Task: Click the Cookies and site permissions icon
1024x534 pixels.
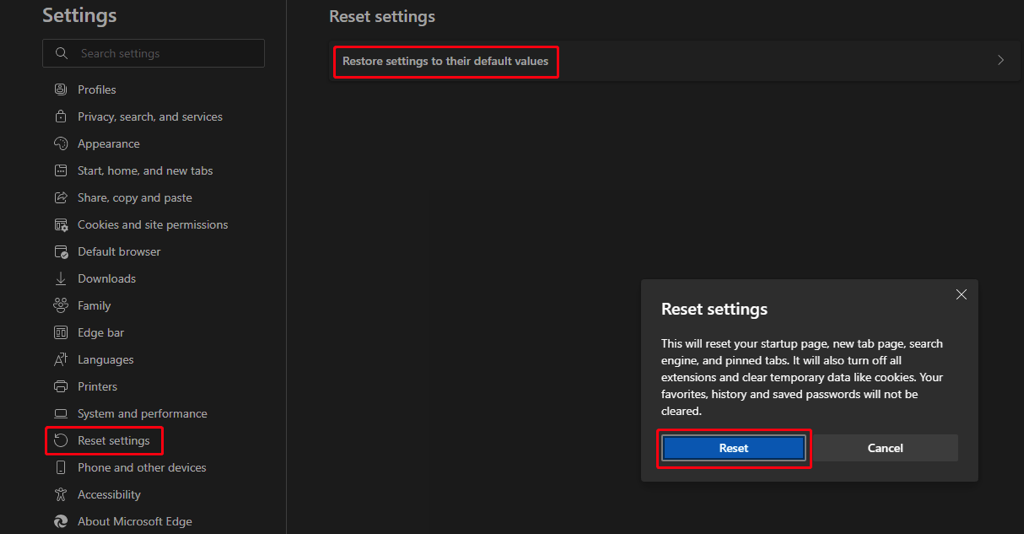Action: point(61,225)
